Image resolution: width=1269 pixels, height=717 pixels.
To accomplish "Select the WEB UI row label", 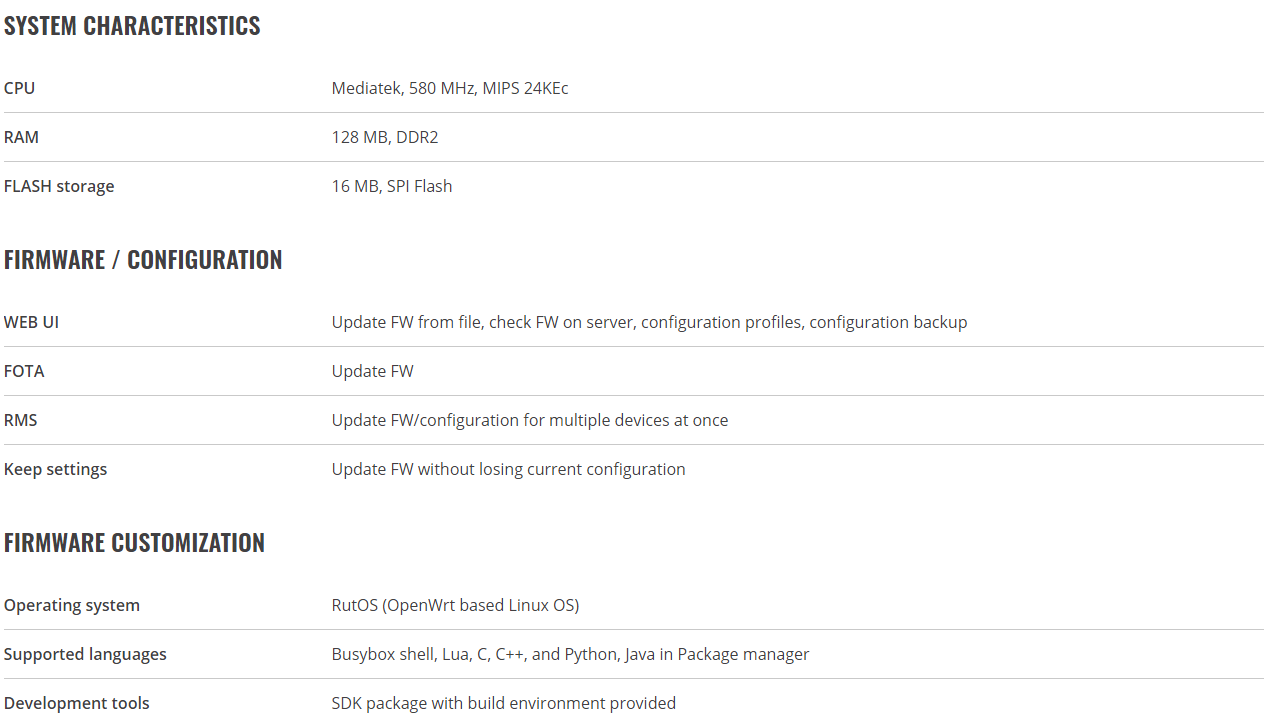I will pyautogui.click(x=31, y=322).
